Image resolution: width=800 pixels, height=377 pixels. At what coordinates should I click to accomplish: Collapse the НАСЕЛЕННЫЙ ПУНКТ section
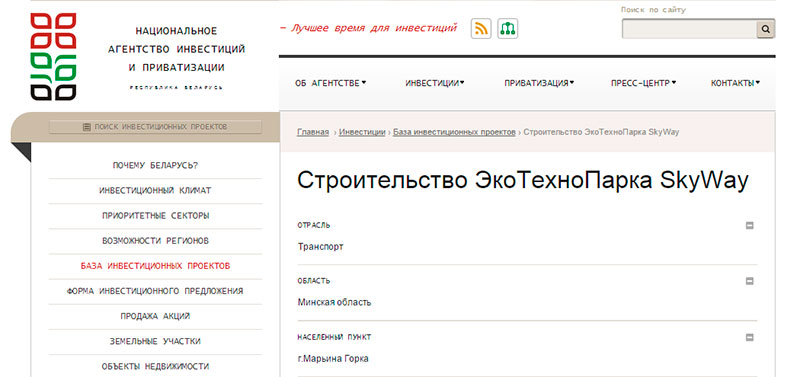coord(749,337)
